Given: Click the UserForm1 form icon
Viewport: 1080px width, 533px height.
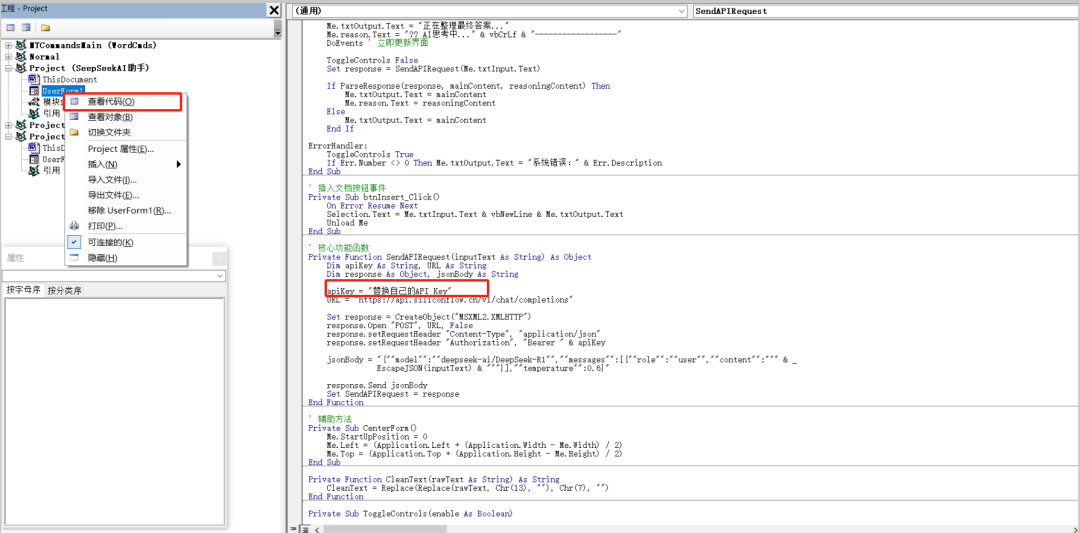Looking at the screenshot, I should 34,91.
